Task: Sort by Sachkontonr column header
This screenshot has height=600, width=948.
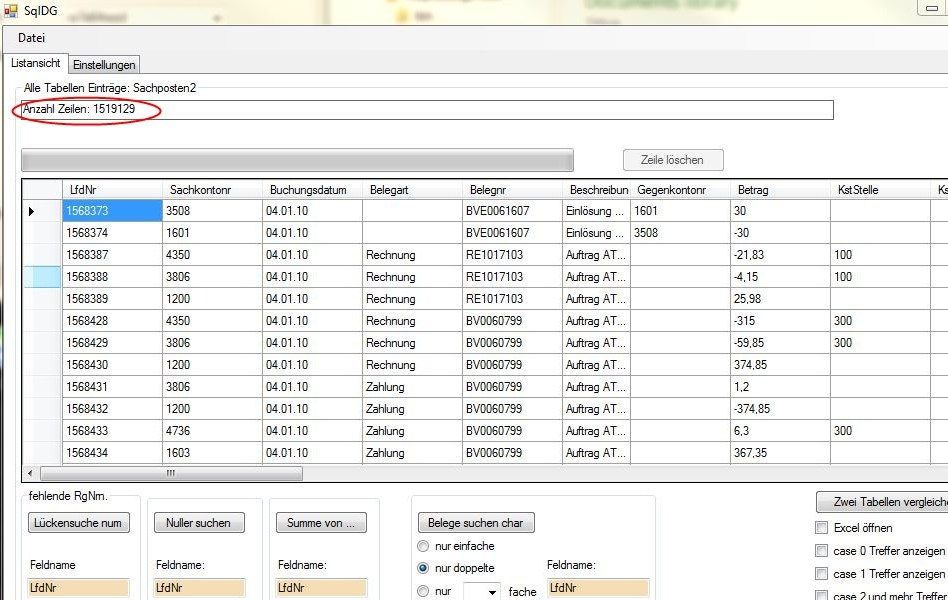Action: click(212, 190)
